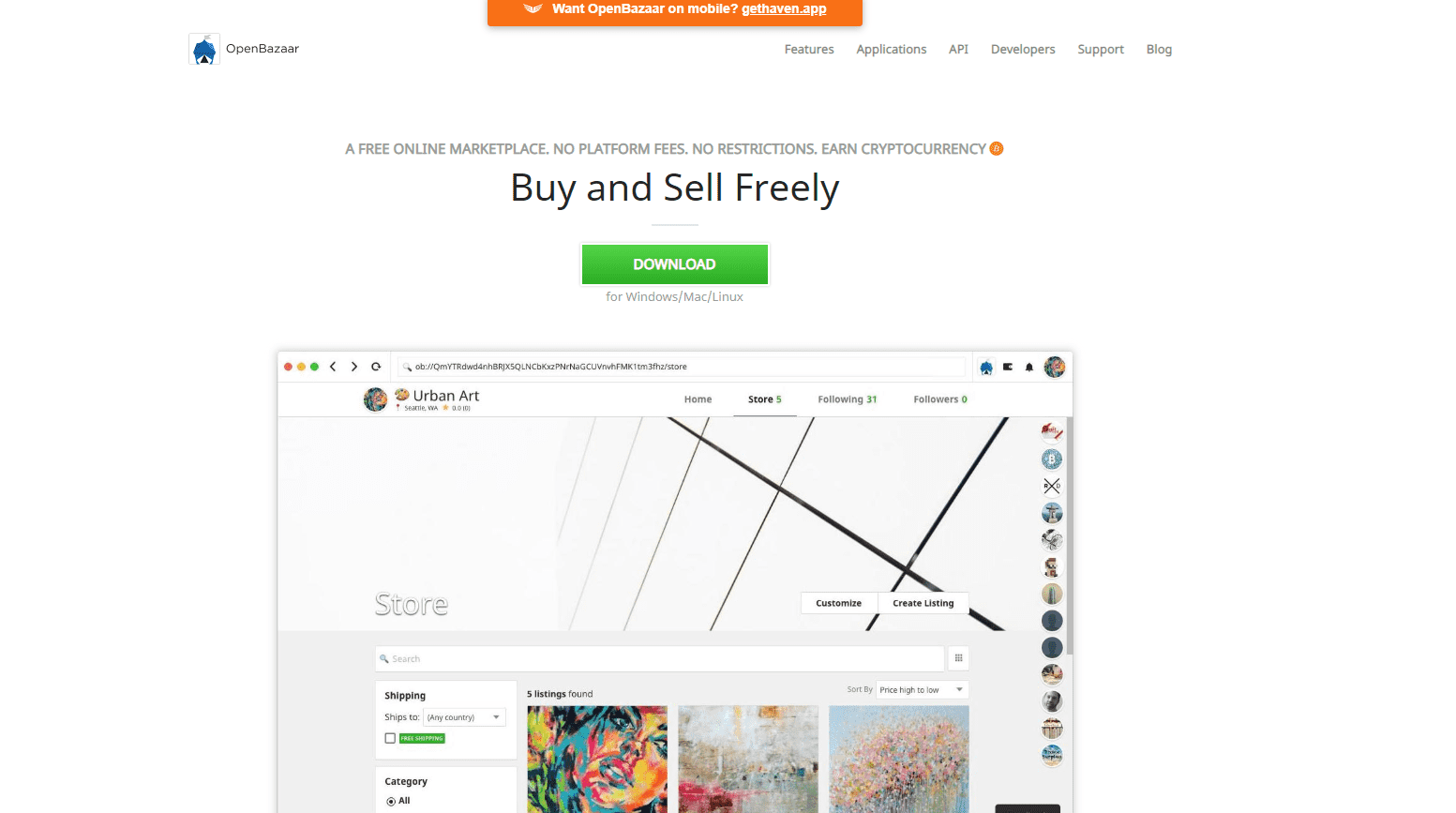Image resolution: width=1456 pixels, height=813 pixels.
Task: Open the notifications bell icon
Action: coord(1029,367)
